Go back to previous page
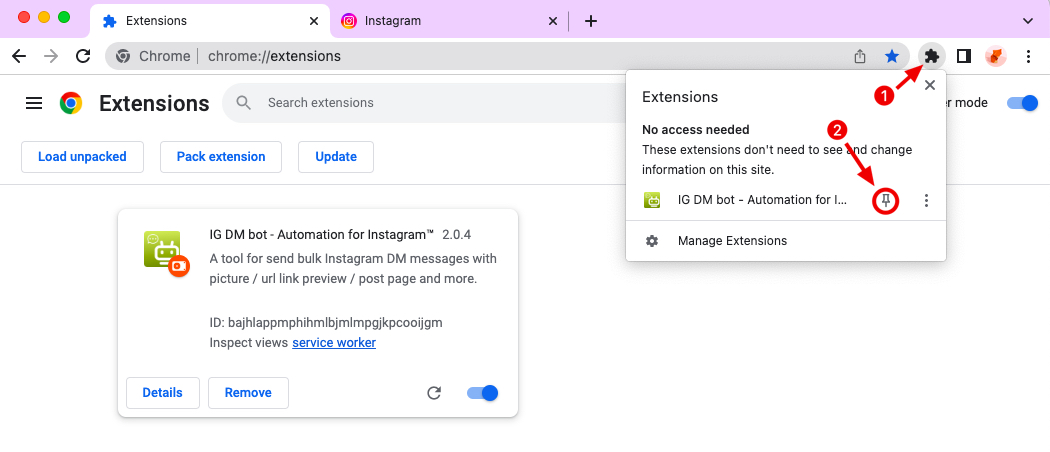 pyautogui.click(x=19, y=56)
